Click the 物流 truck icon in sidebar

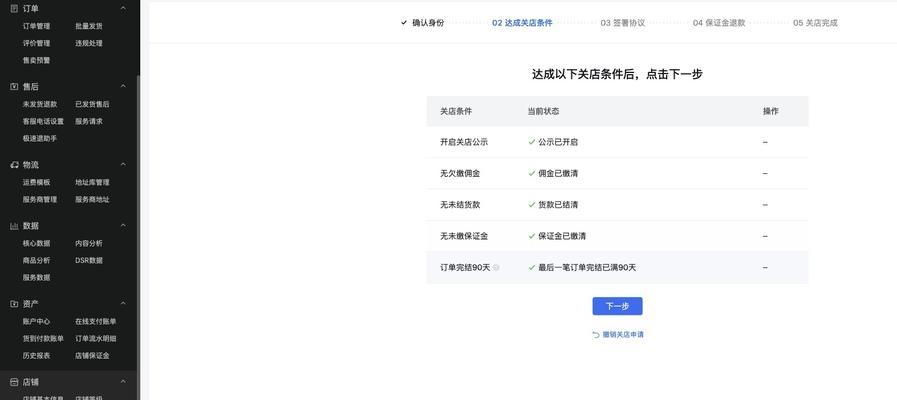click(14, 165)
